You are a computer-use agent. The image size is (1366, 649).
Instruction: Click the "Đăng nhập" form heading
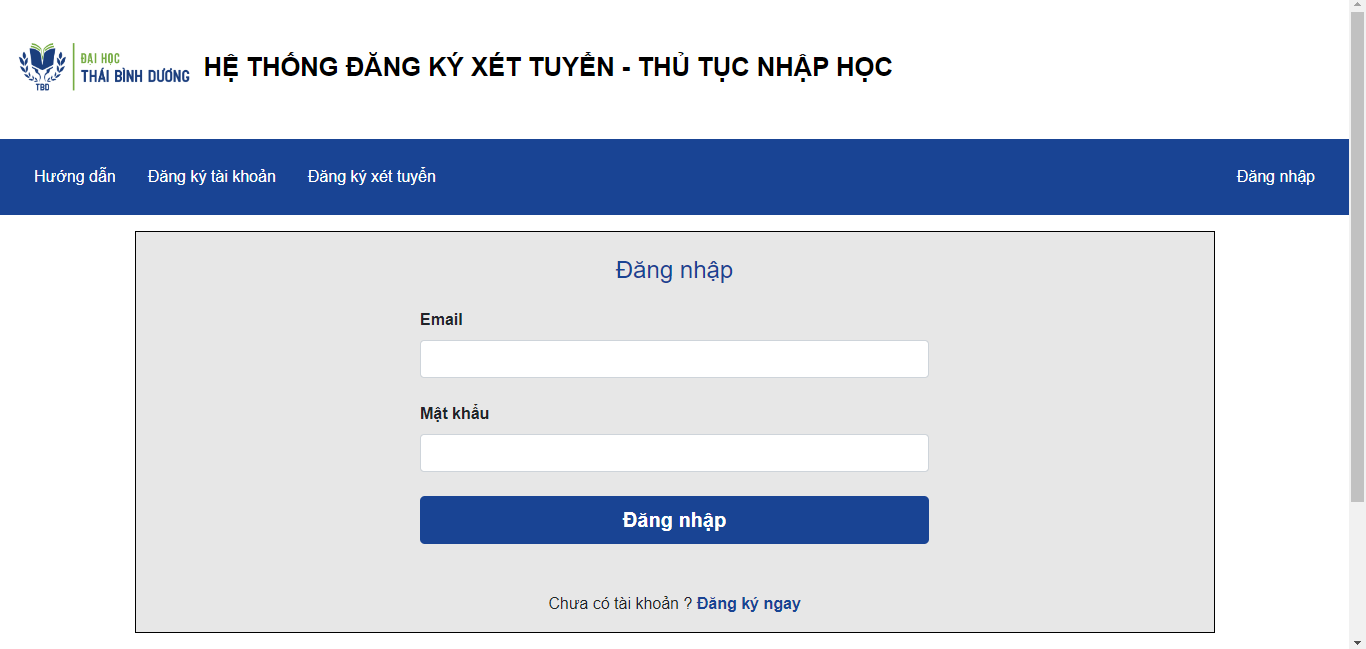(674, 269)
